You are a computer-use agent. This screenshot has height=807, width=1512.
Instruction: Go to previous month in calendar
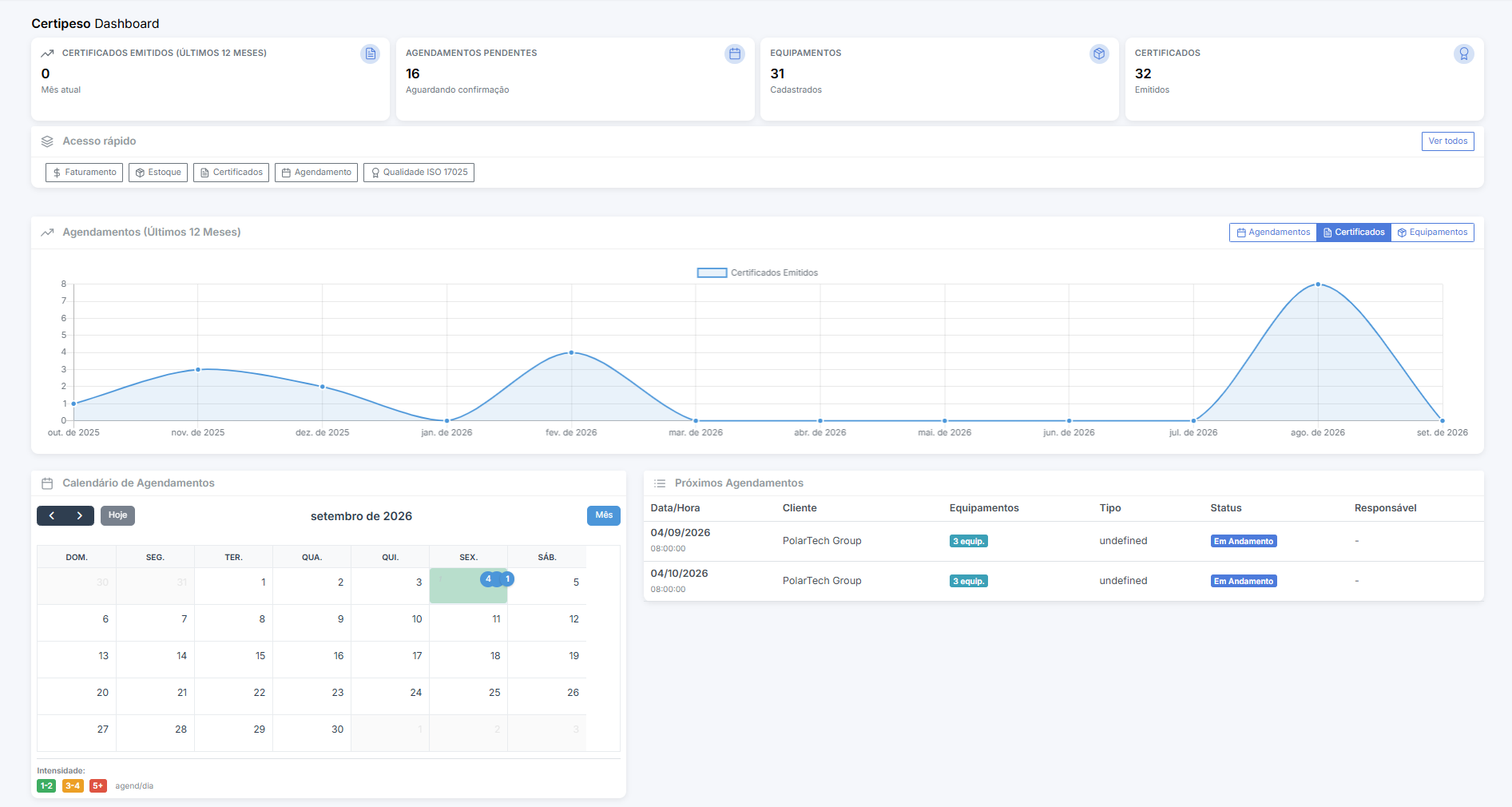pyautogui.click(x=52, y=515)
